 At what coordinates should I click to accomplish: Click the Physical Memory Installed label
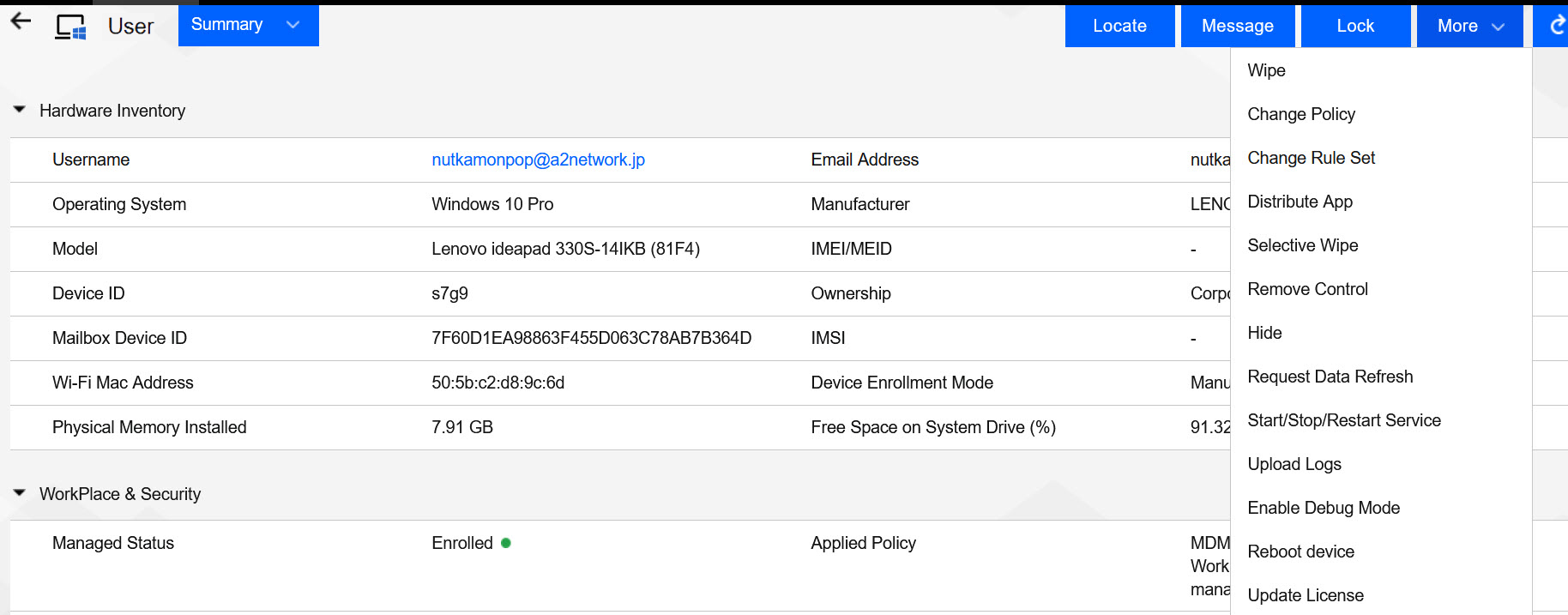coord(149,427)
